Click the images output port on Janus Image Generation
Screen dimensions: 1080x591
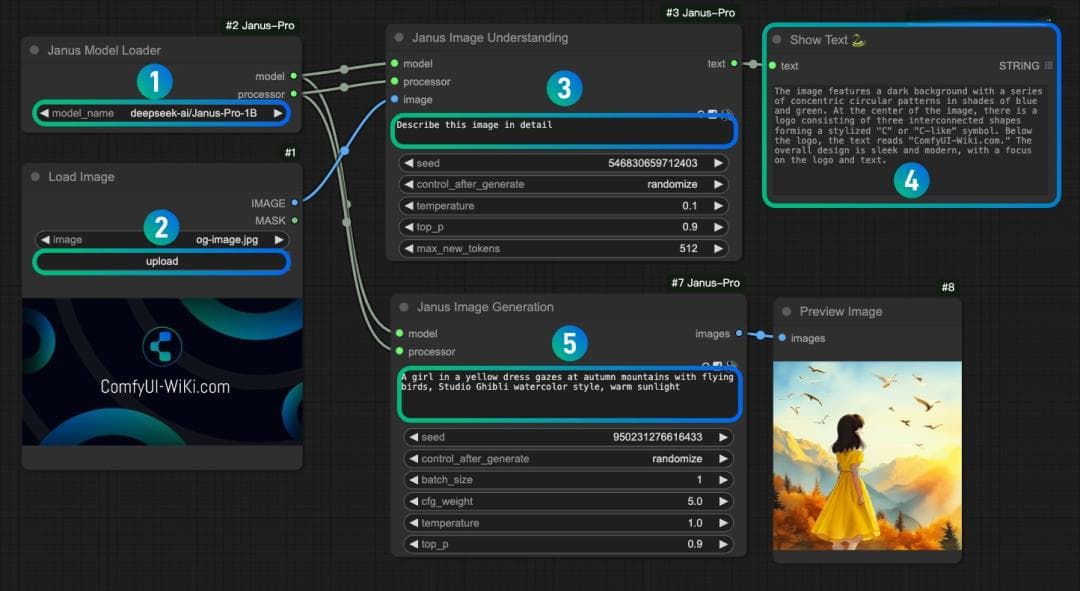point(739,333)
